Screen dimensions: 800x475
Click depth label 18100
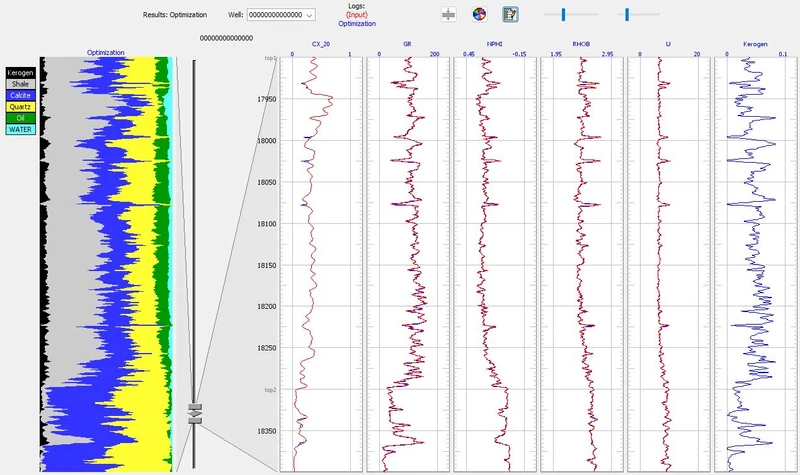tap(266, 224)
